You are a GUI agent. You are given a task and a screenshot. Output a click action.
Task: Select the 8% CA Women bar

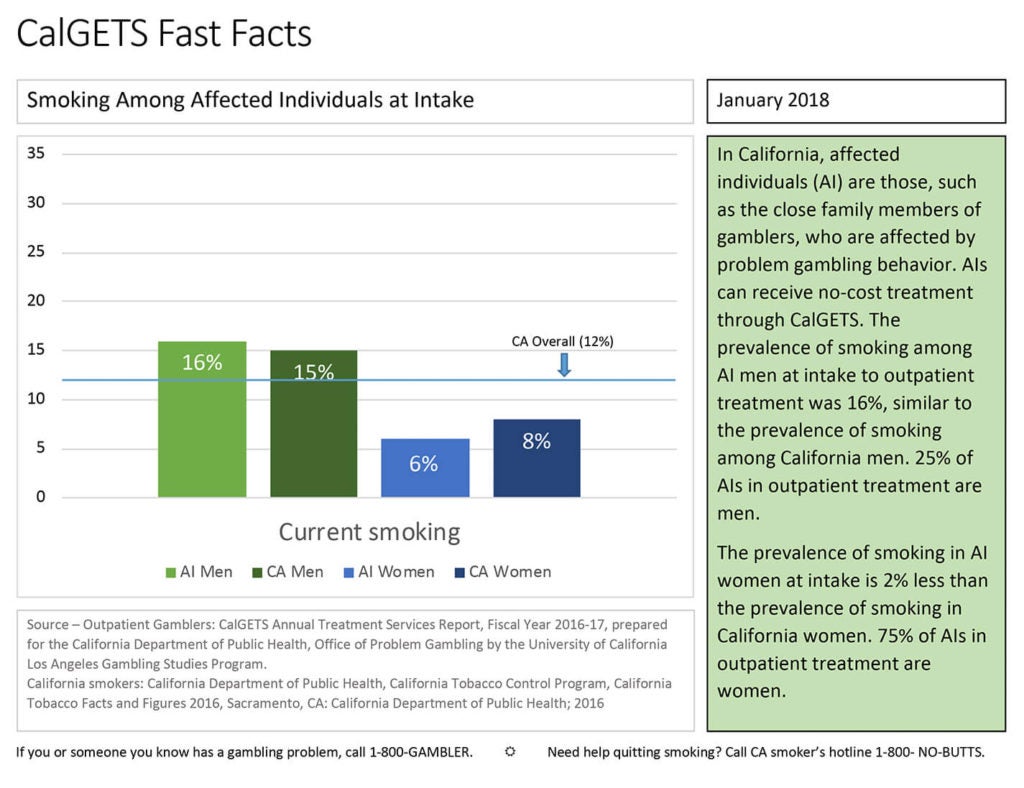(536, 458)
